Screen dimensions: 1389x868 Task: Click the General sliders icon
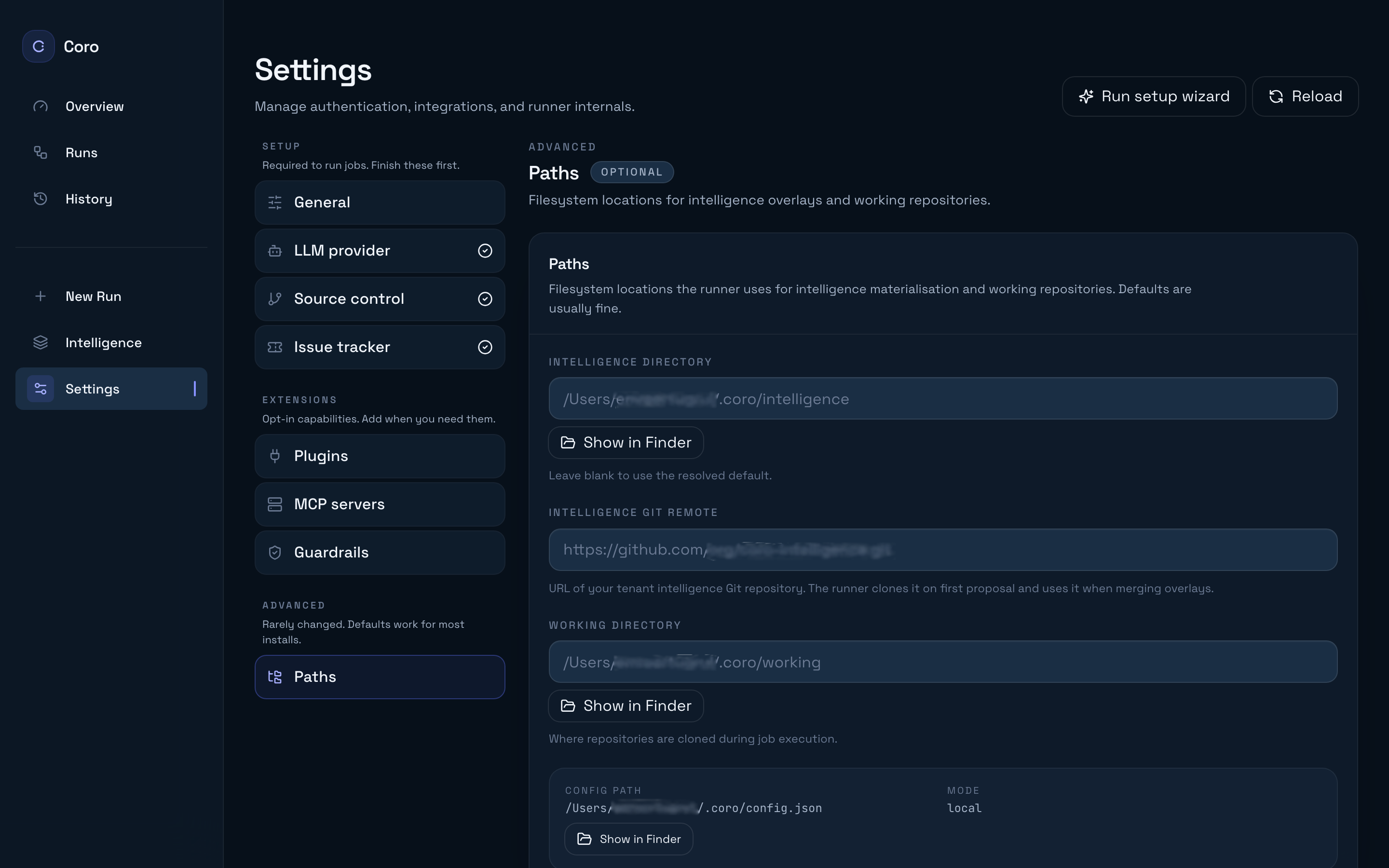click(x=275, y=202)
